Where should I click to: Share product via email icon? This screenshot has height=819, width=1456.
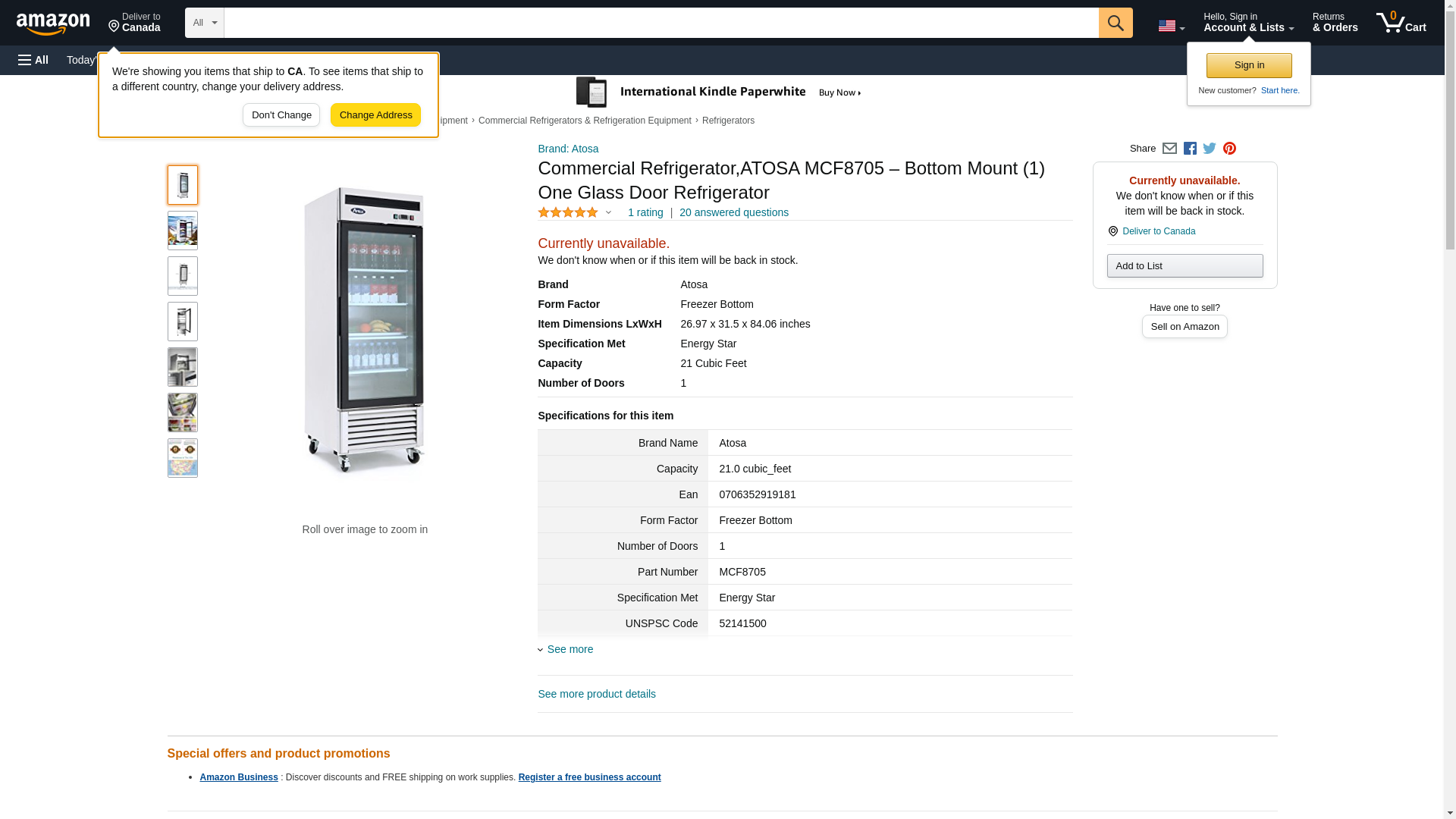pos(1169,149)
